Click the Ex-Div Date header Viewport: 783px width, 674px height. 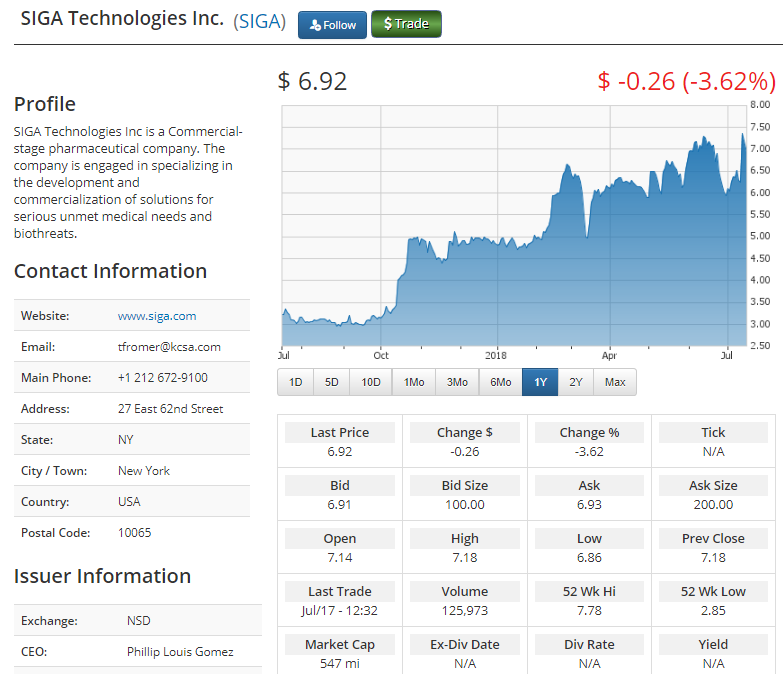click(x=464, y=645)
